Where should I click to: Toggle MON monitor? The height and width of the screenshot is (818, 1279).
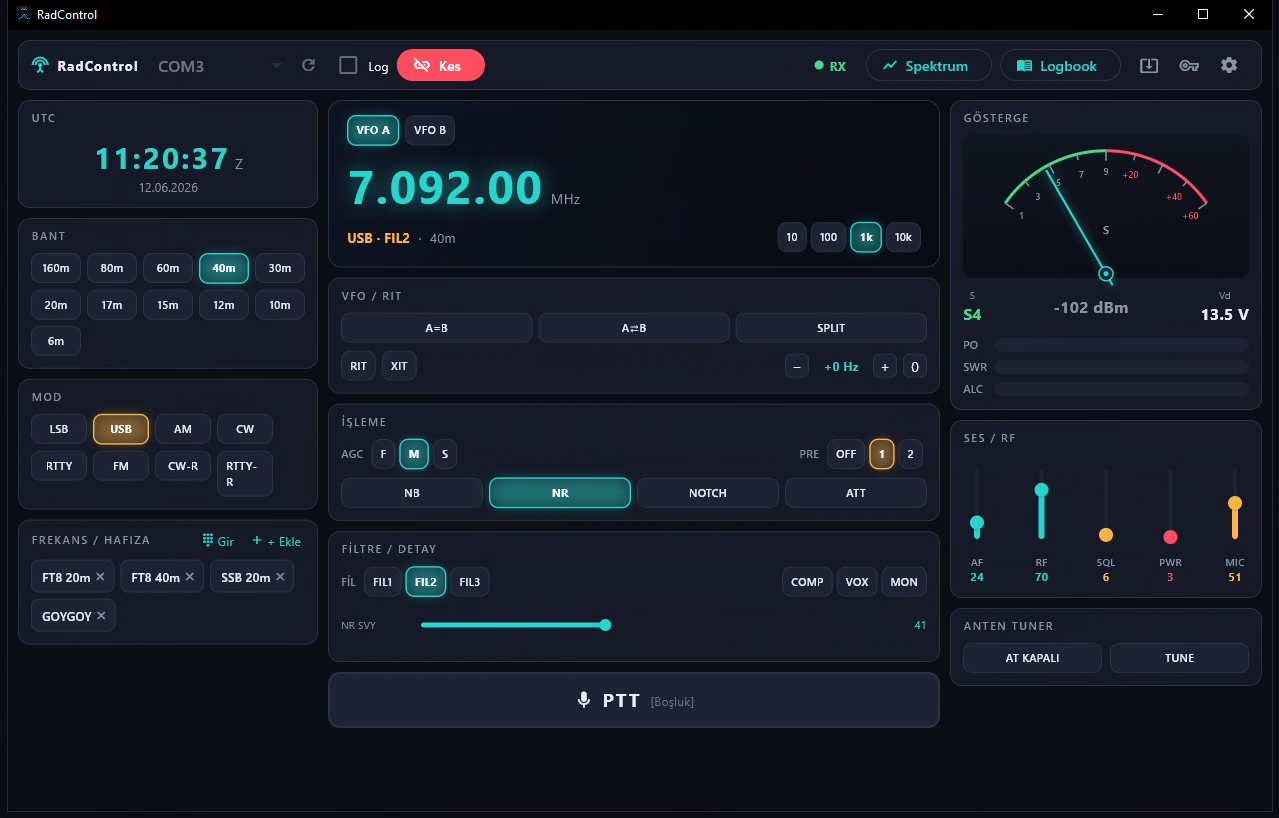[904, 582]
